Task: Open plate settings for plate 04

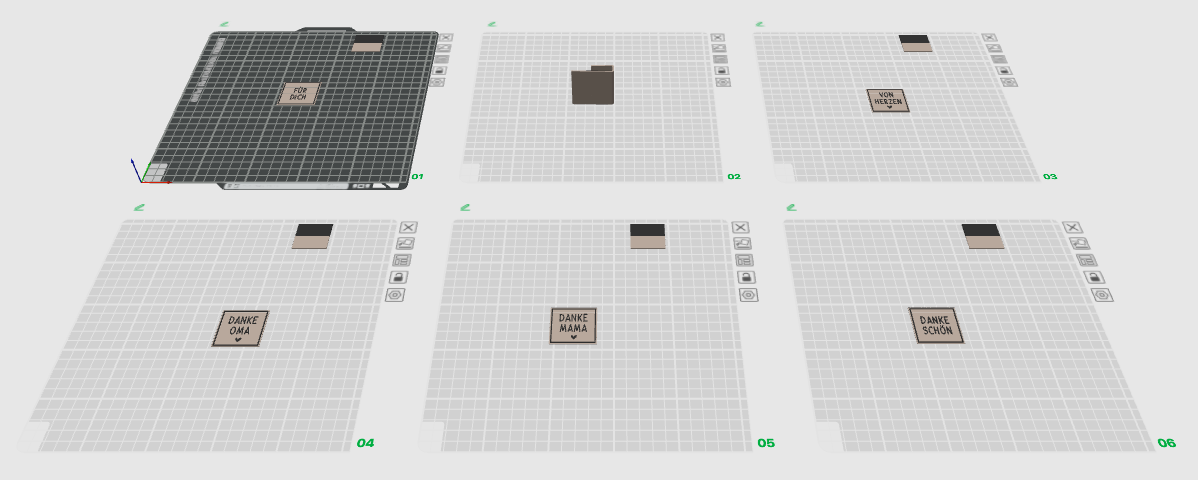Action: [x=395, y=294]
